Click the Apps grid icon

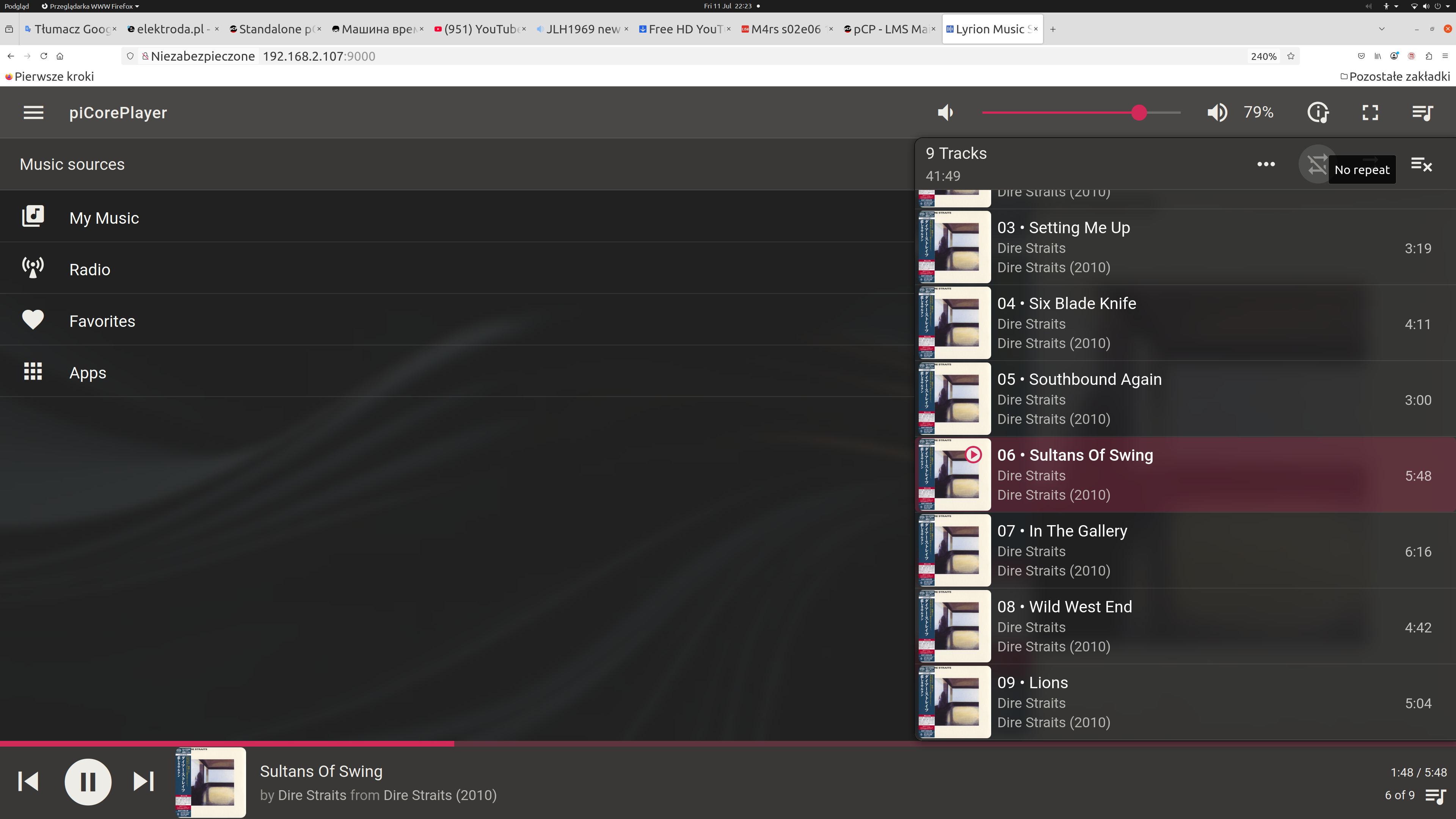(x=33, y=371)
